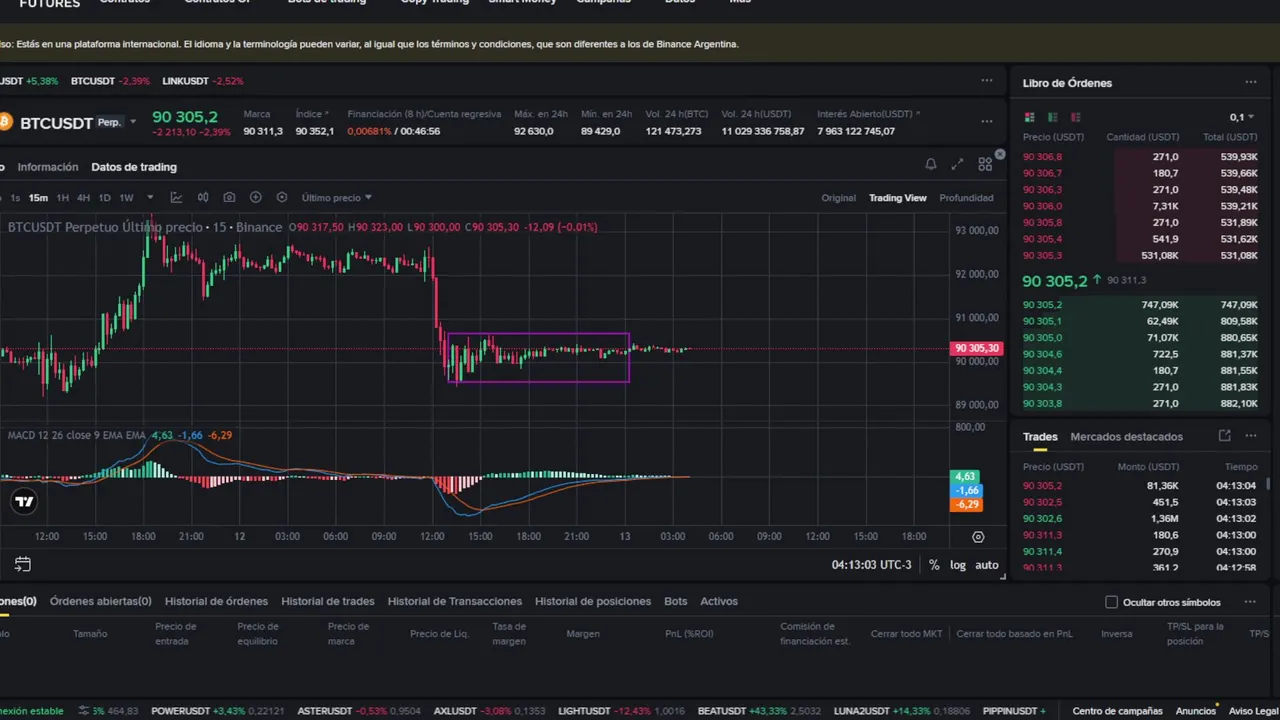Click Cerrar todo MKT button
Viewport: 1280px width, 720px height.
(906, 634)
